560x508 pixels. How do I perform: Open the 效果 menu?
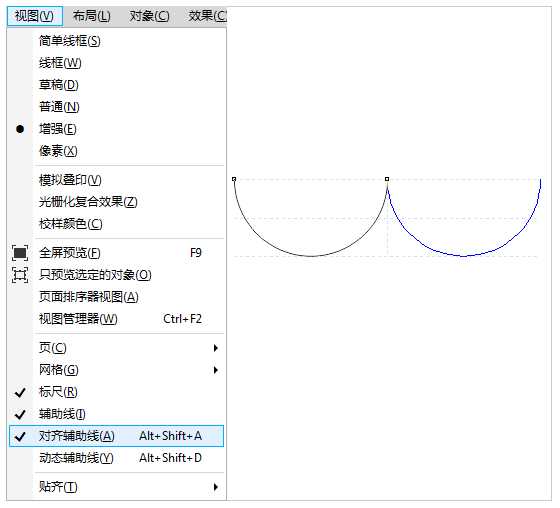(207, 16)
